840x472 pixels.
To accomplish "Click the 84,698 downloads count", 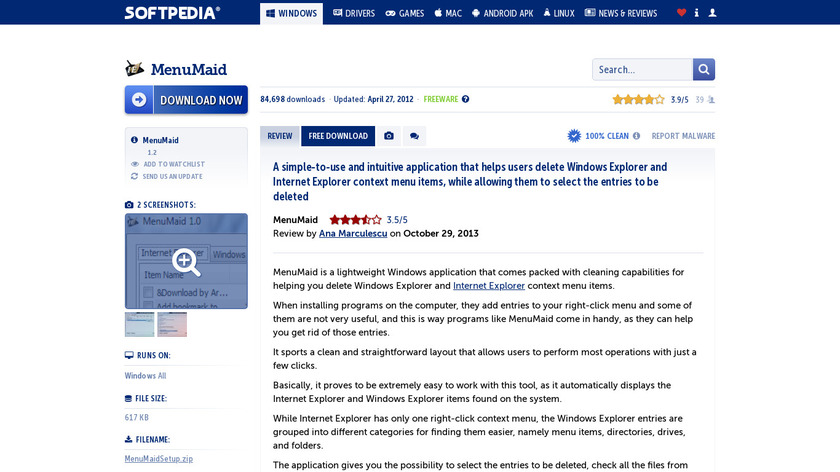I will 292,99.
